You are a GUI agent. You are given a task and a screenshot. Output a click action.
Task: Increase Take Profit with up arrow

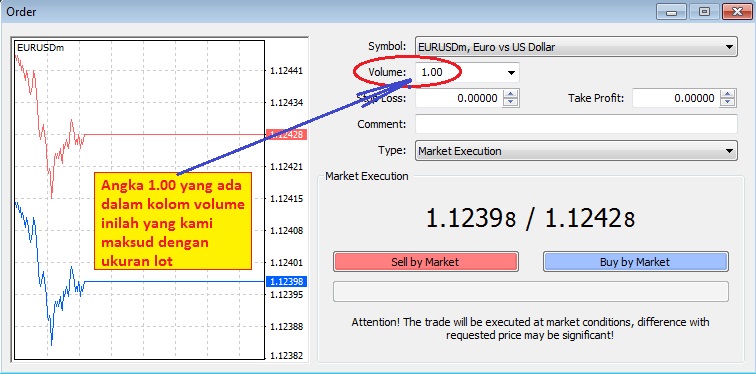728,94
